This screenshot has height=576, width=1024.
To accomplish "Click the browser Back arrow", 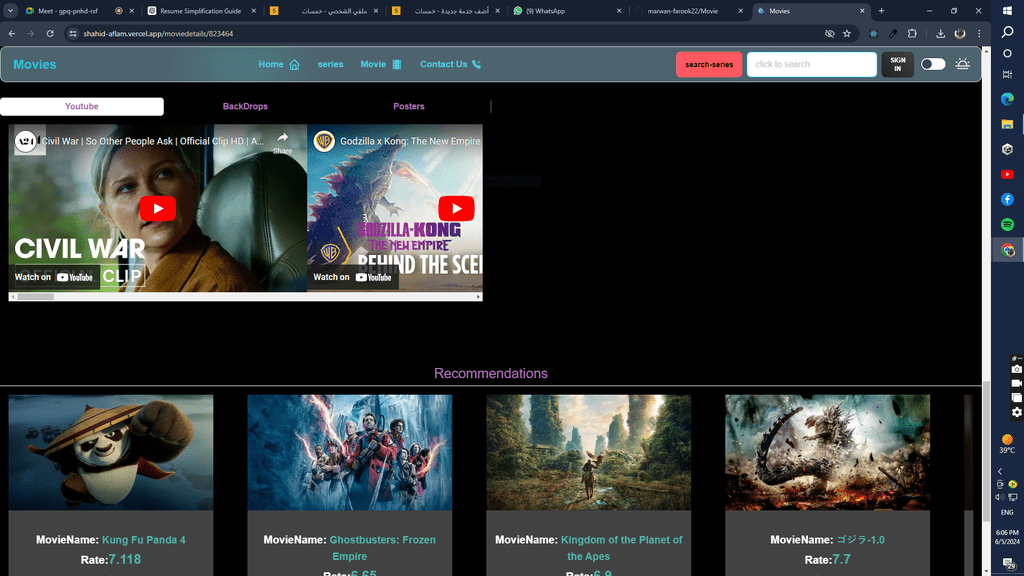I will click(x=12, y=33).
